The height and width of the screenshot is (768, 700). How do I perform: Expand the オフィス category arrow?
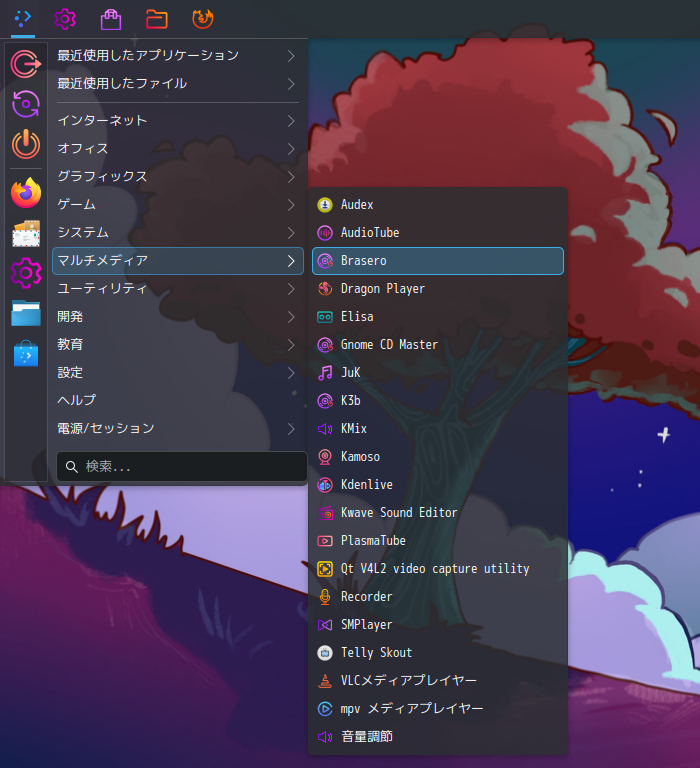tap(291, 149)
